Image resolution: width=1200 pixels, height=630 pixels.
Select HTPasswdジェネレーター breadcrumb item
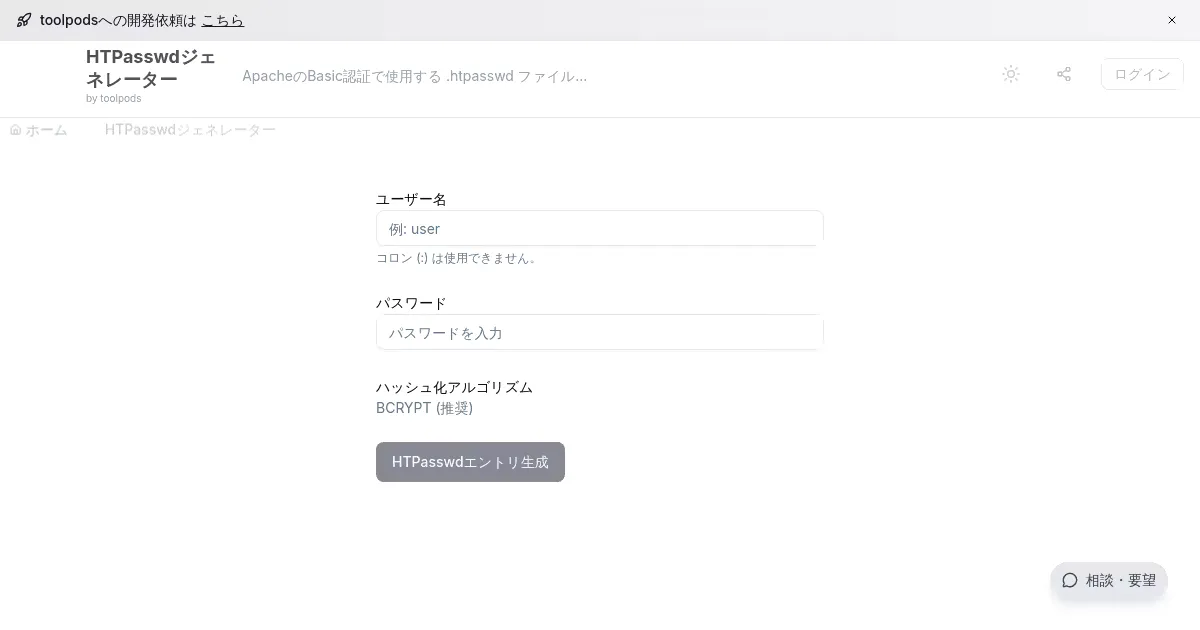click(190, 130)
